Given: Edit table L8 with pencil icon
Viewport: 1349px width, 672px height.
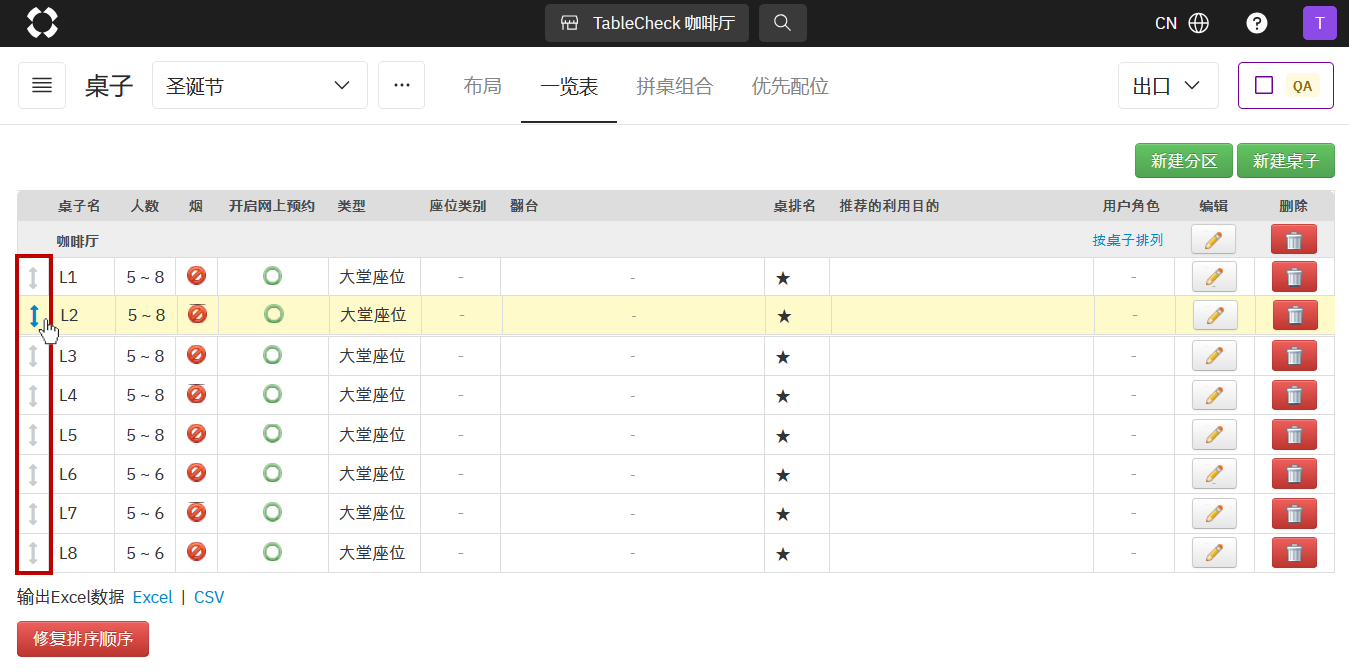Looking at the screenshot, I should (1214, 553).
